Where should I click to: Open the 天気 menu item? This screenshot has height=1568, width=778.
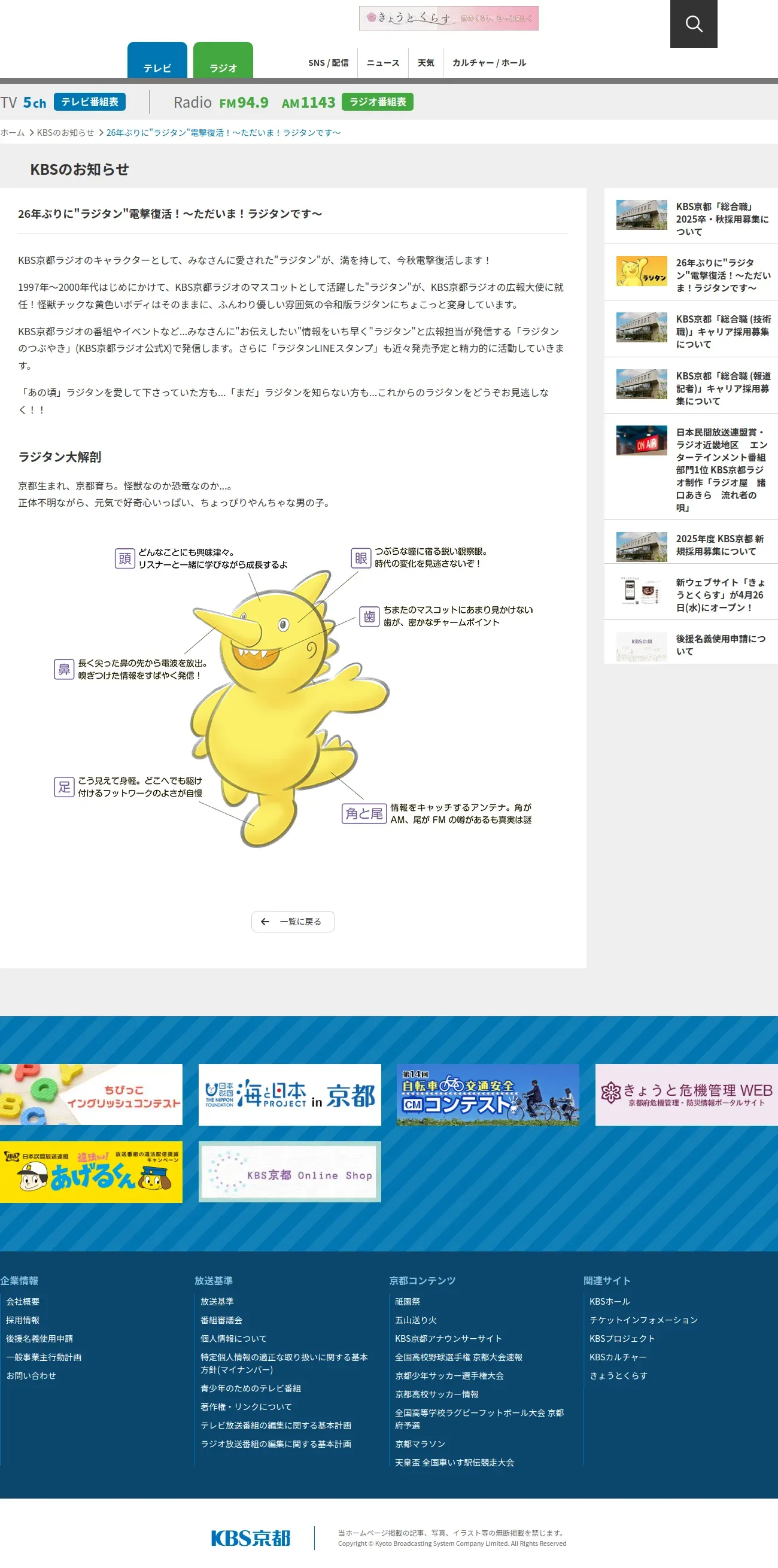[x=426, y=63]
